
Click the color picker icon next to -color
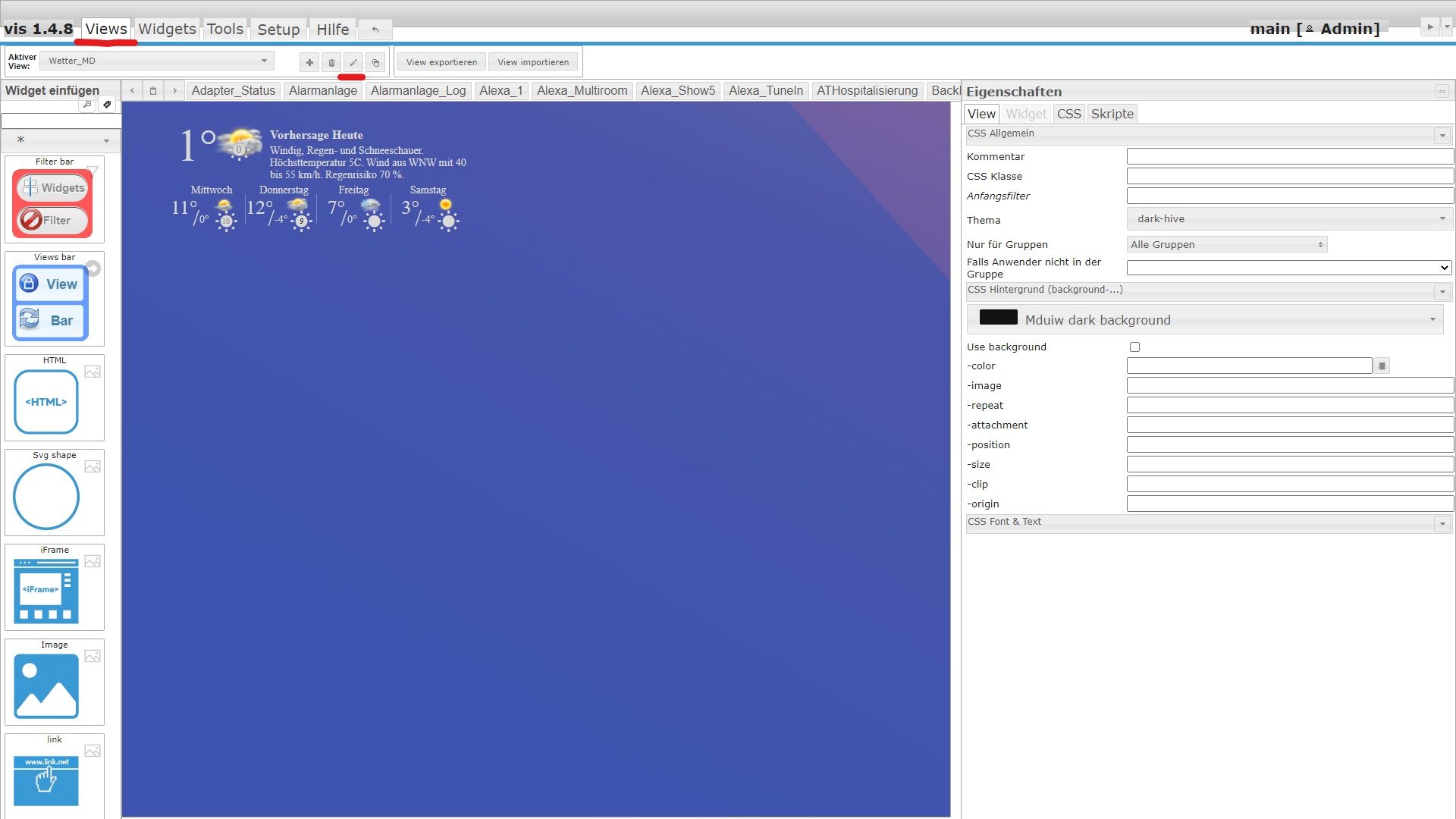[1382, 366]
